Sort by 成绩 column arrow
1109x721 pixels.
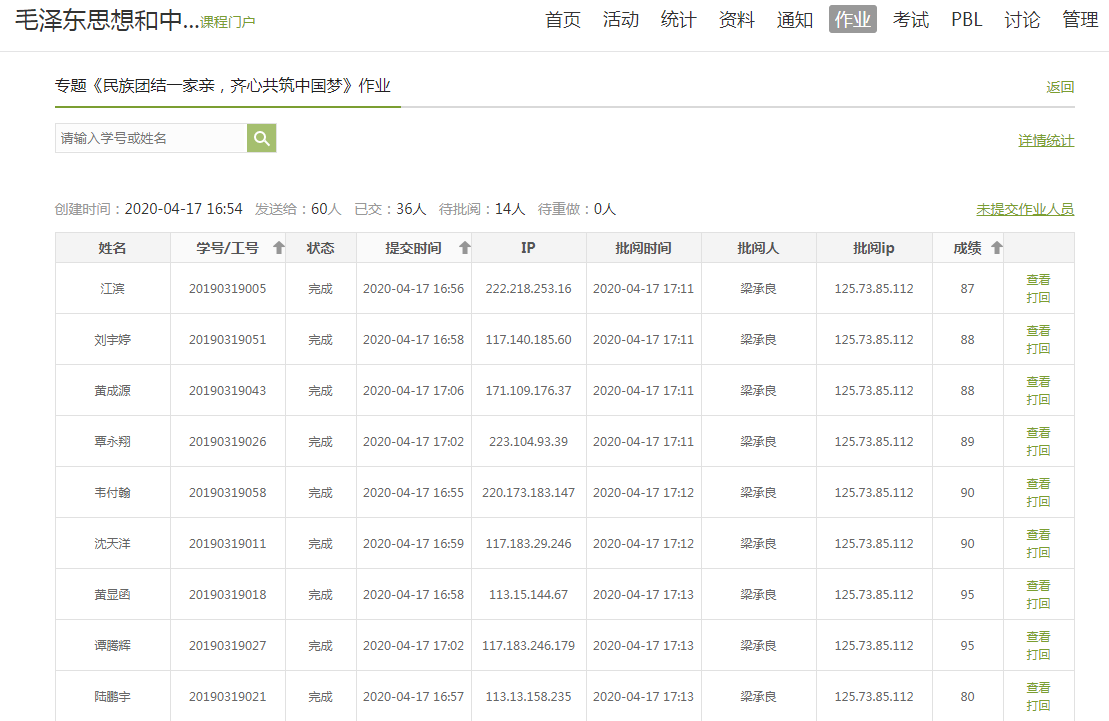pos(996,248)
